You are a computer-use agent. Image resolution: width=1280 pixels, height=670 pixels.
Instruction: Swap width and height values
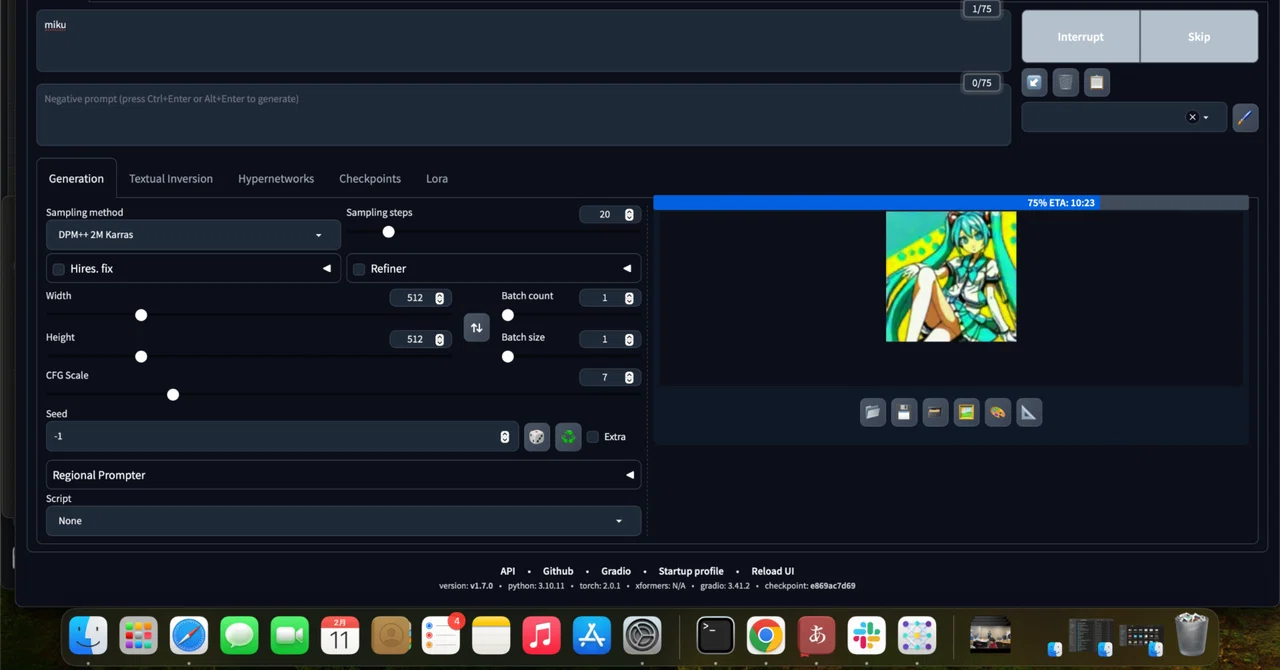click(x=477, y=327)
